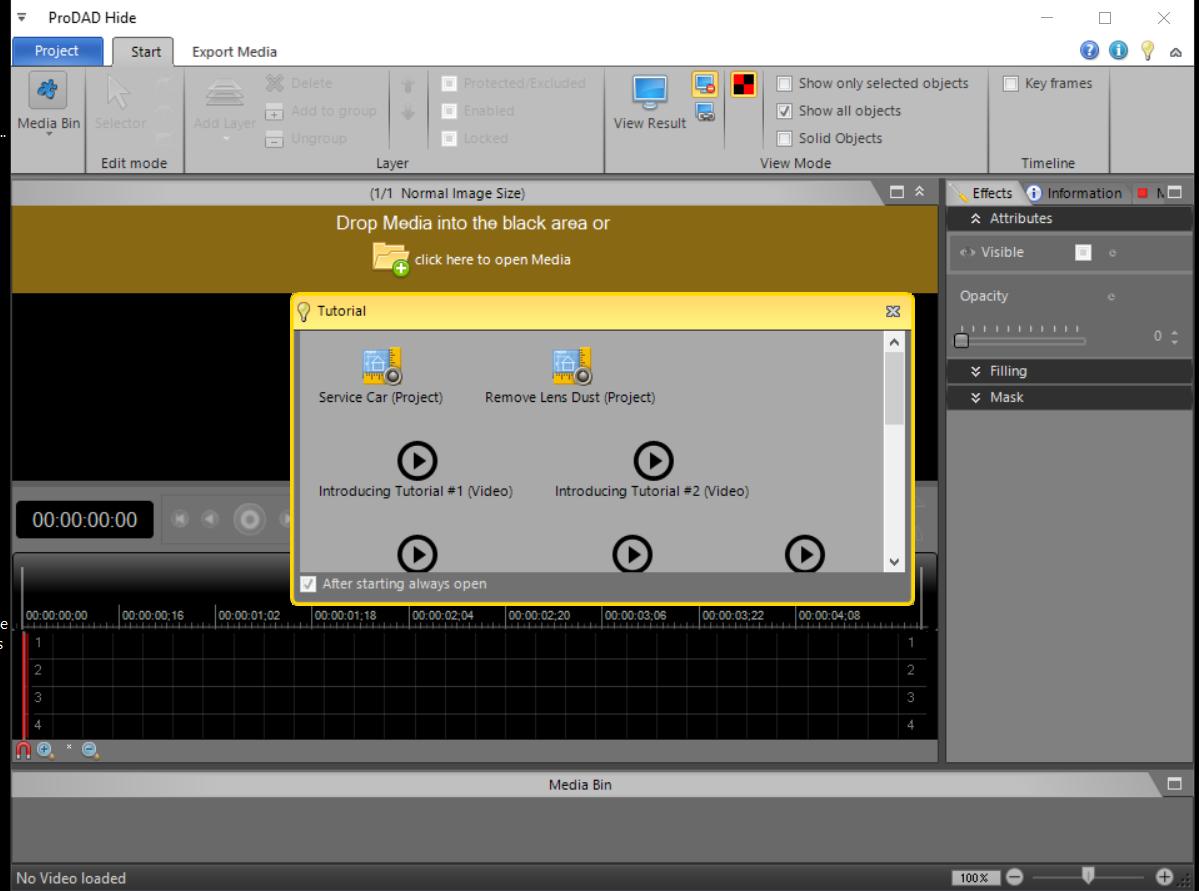
Task: Click the 100% zoom value field
Action: (x=974, y=877)
